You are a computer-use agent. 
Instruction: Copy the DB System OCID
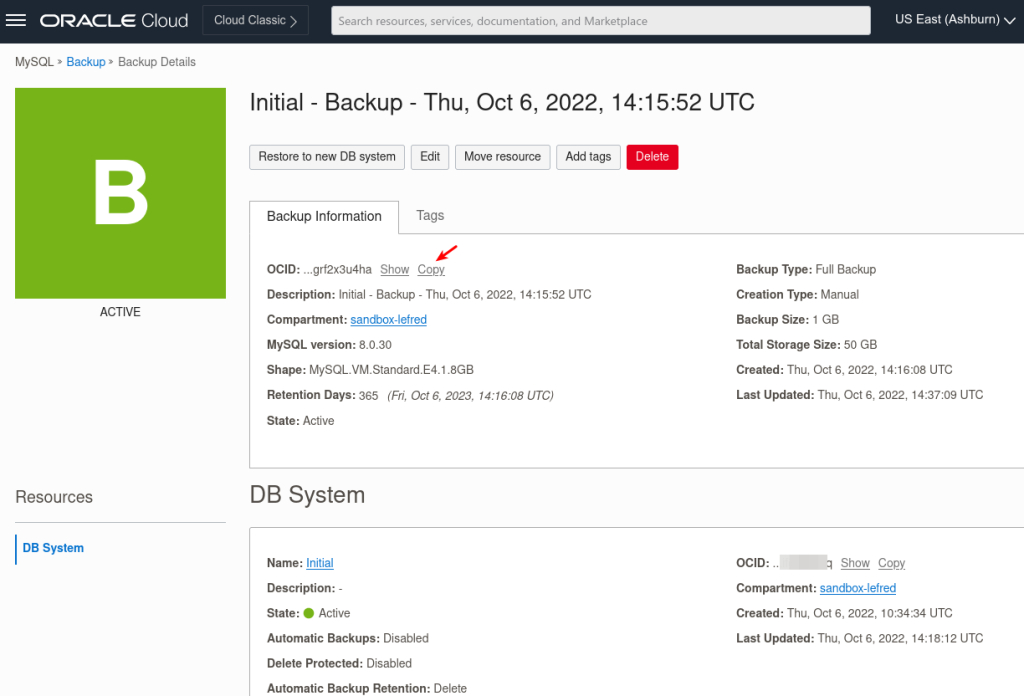pos(890,563)
